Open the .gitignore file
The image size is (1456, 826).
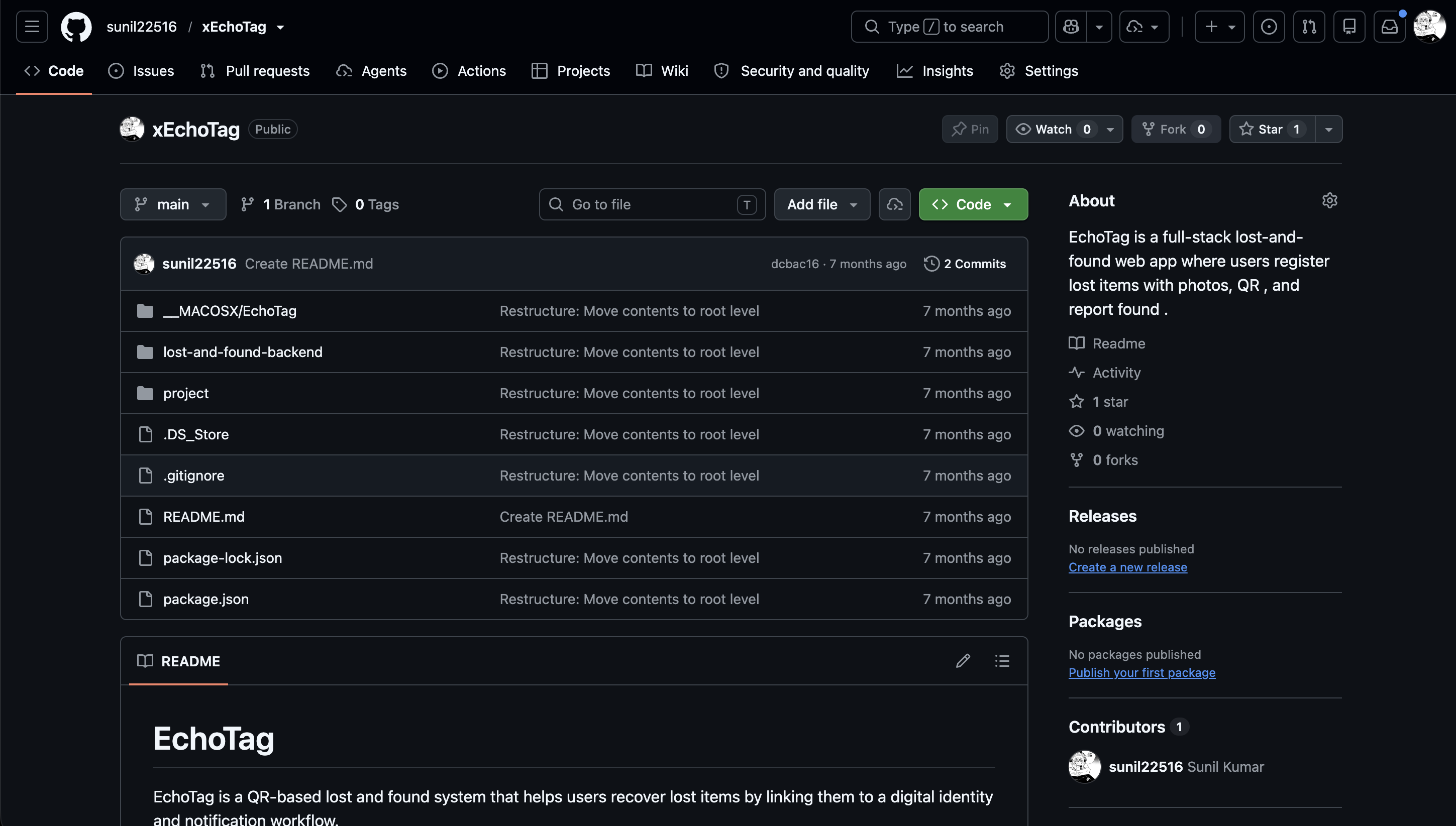tap(193, 476)
